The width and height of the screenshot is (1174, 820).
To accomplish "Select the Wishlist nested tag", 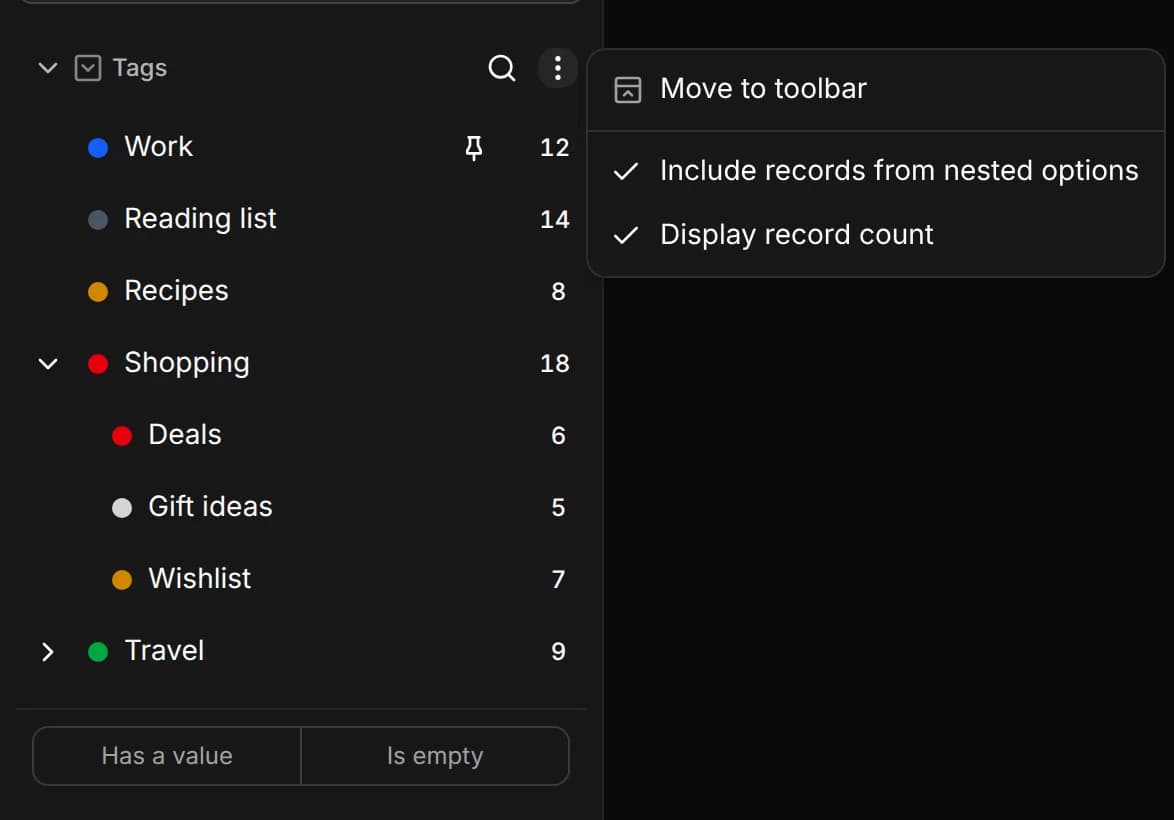I will tap(302, 580).
